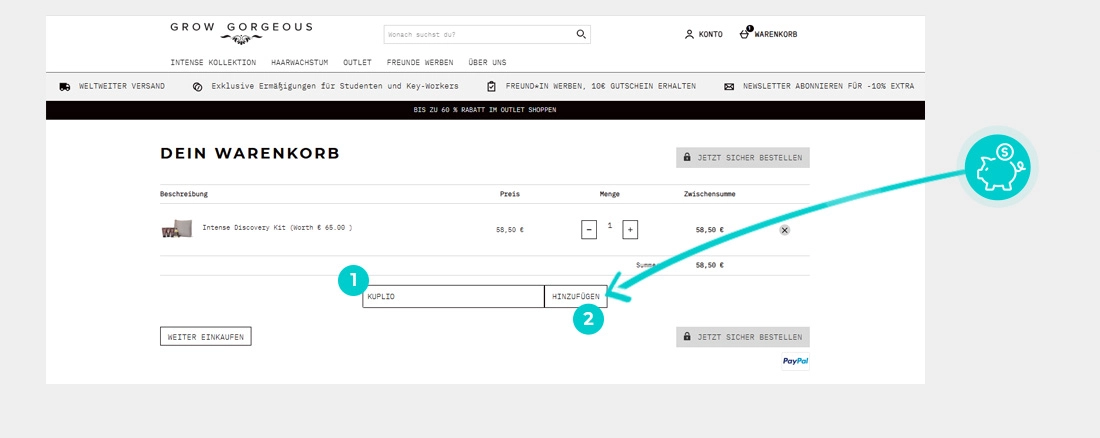Click the Grow Gorgeous logo
Image resolution: width=1100 pixels, height=438 pixels.
[x=241, y=32]
